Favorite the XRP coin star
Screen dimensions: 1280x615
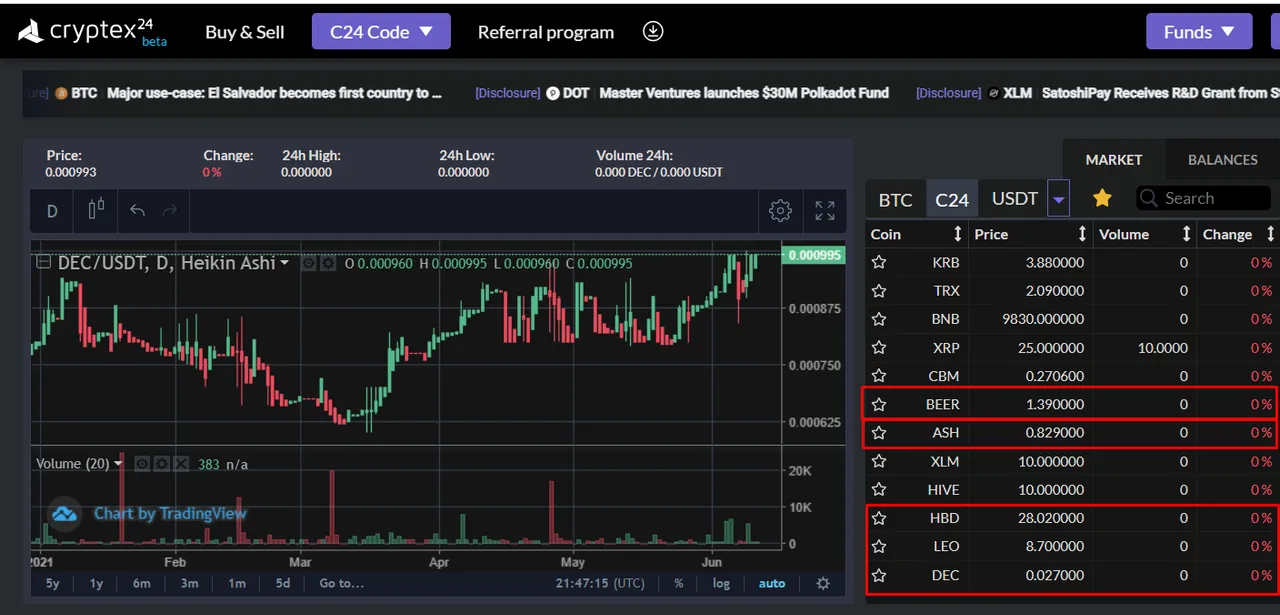pos(879,348)
